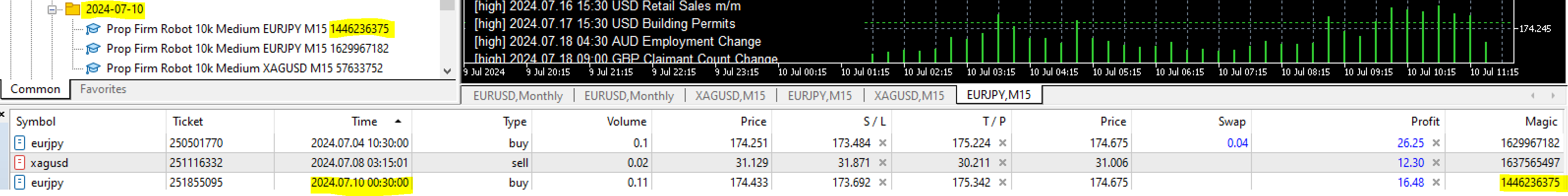Click the navigator scroll down arrow
The height and width of the screenshot is (196, 1568).
click(x=447, y=71)
